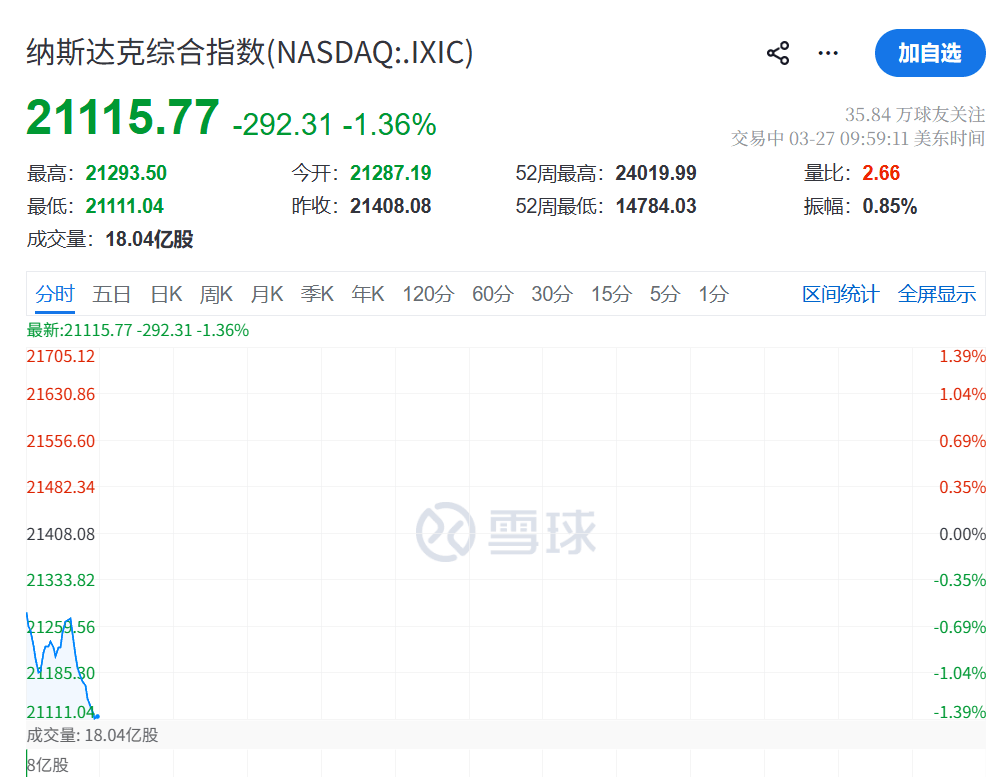Switch to the 日K candlestick view
Viewport: 1008px width, 777px height.
coord(165,294)
